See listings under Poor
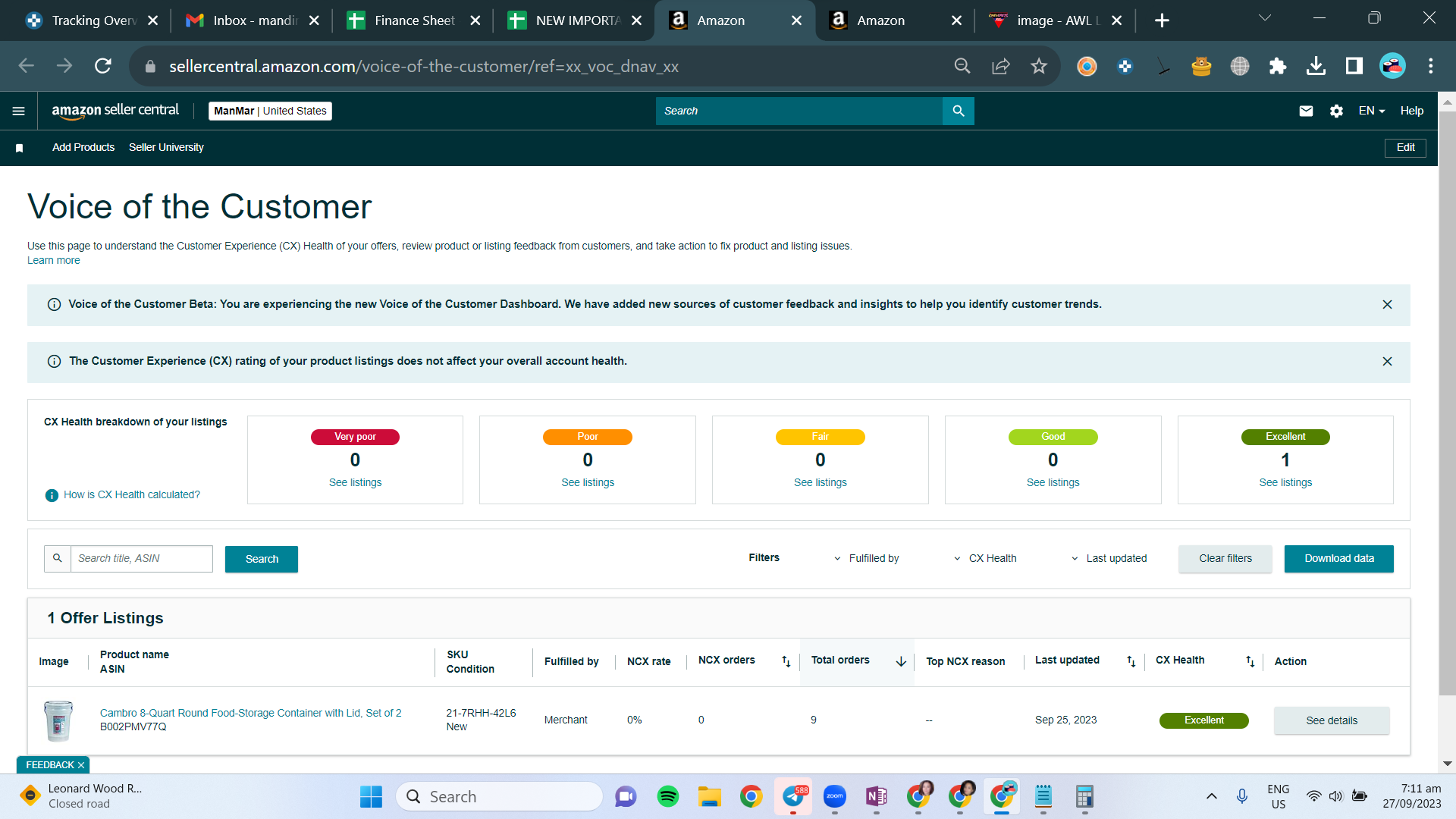Image resolution: width=1456 pixels, height=819 pixels. [588, 483]
